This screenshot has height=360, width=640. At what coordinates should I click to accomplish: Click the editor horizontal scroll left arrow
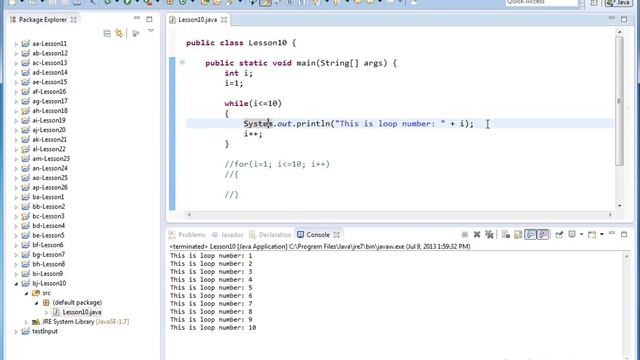tap(189, 214)
